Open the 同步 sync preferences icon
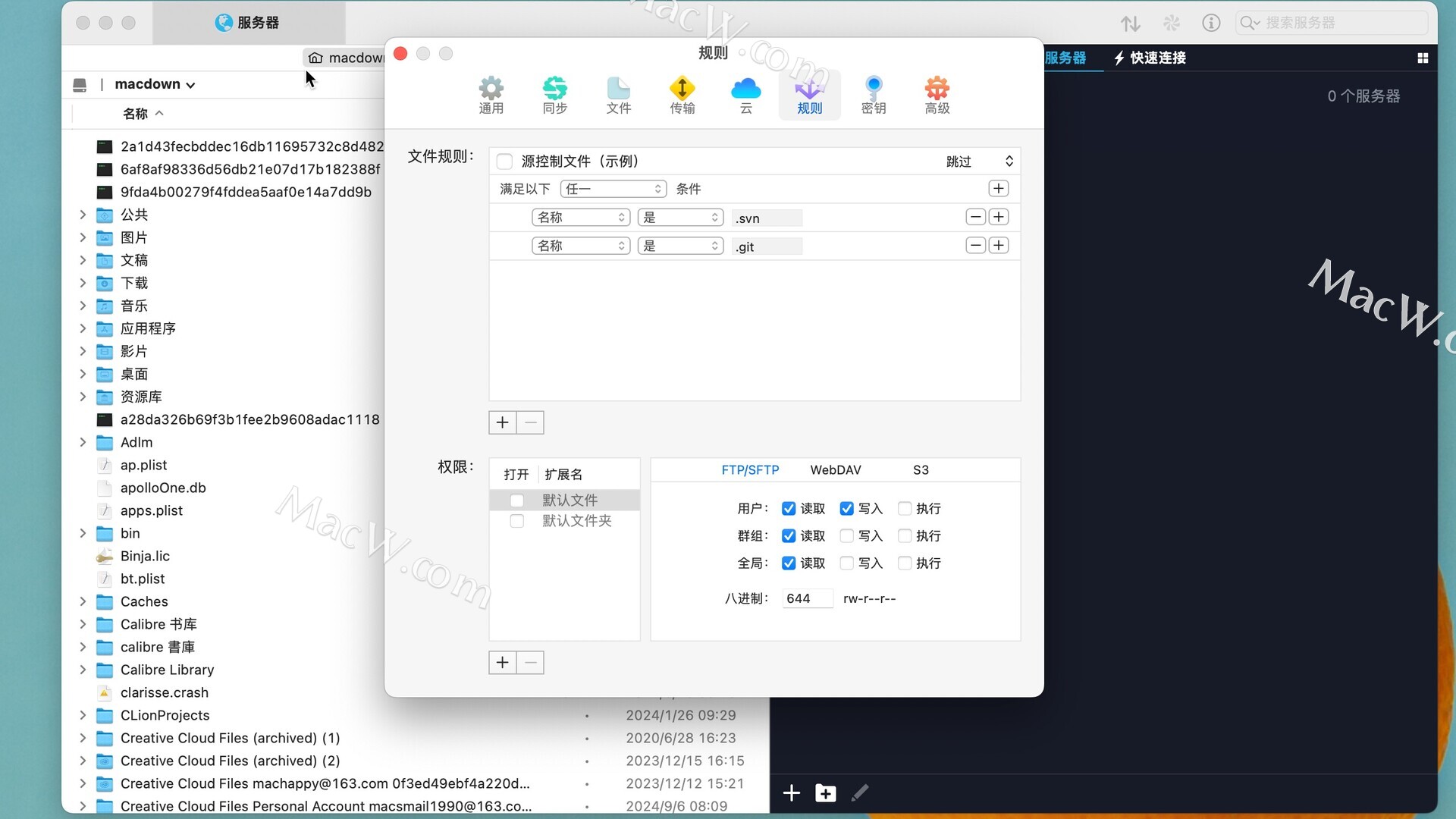 554,95
